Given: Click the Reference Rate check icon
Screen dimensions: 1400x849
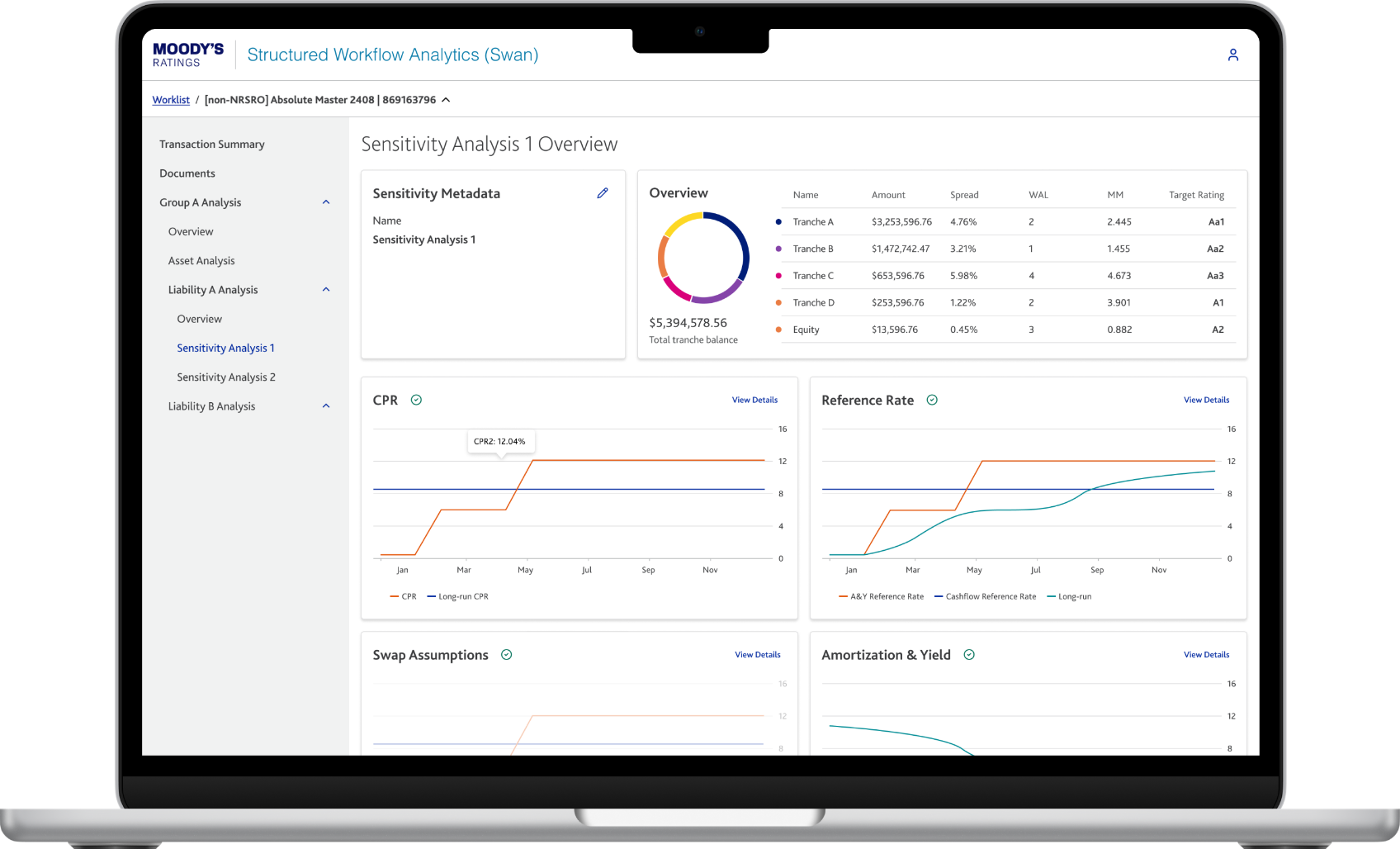Looking at the screenshot, I should (x=932, y=400).
